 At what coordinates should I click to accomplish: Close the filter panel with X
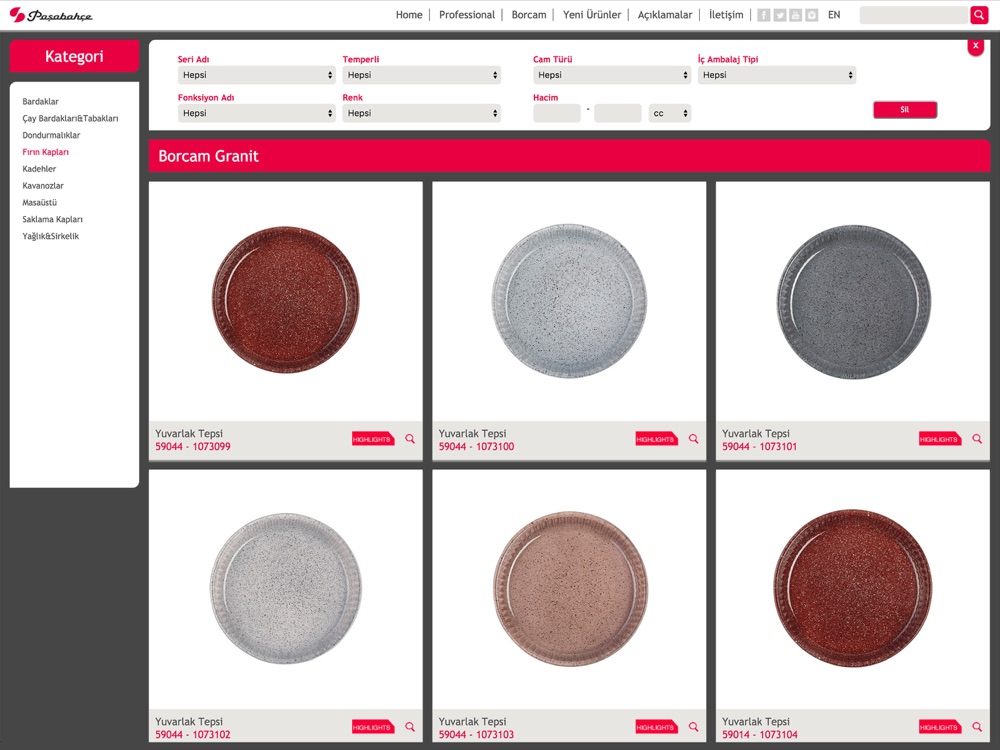[975, 46]
